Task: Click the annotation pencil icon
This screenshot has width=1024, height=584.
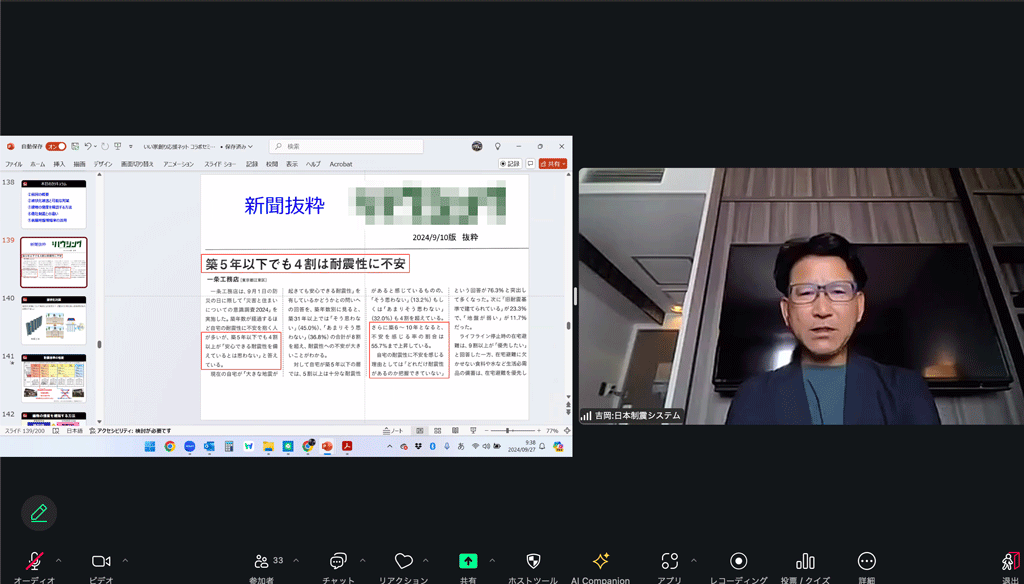Action: click(x=39, y=513)
